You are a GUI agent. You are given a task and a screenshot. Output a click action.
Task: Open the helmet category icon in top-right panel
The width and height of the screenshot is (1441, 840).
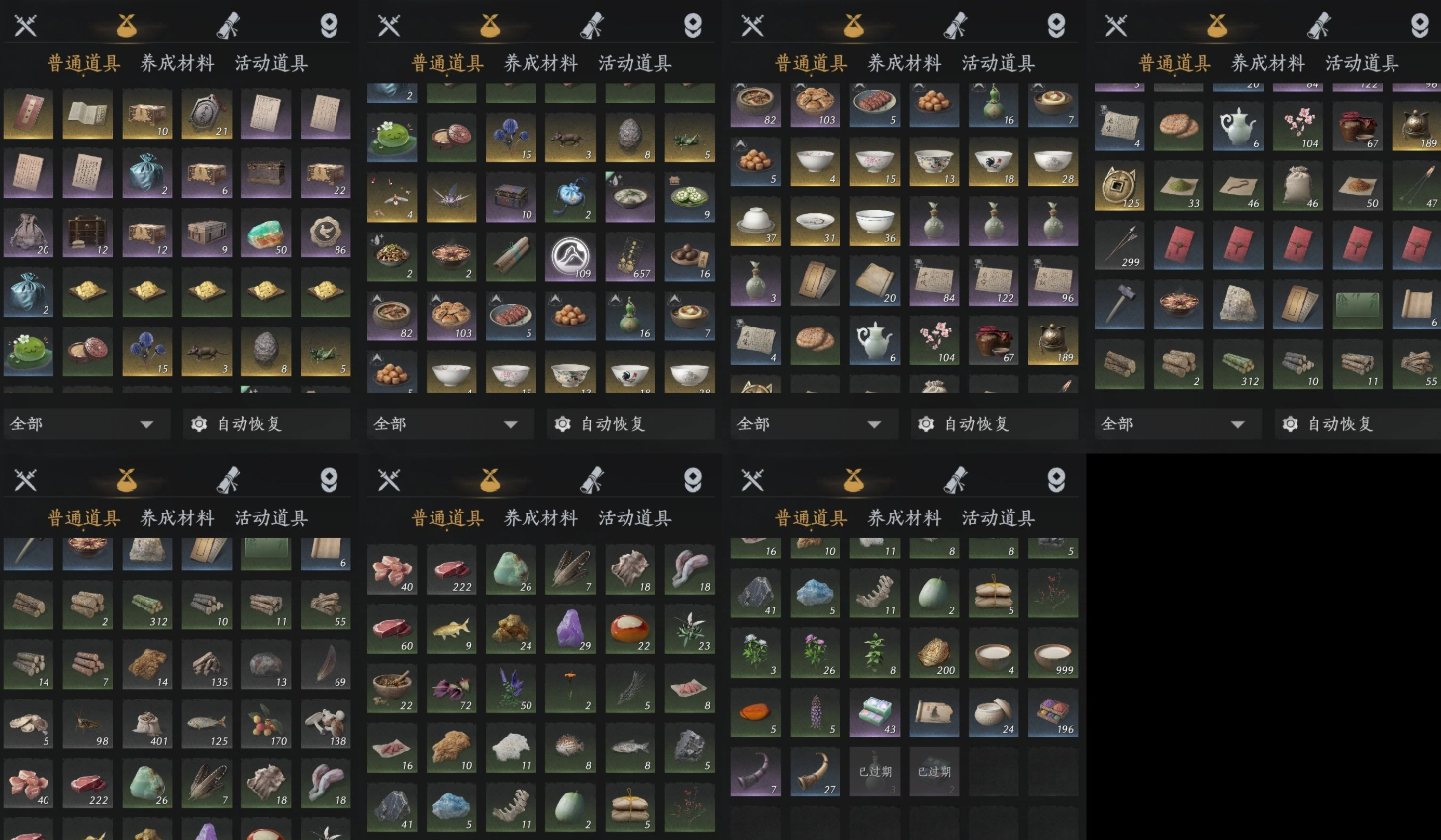[x=1420, y=25]
